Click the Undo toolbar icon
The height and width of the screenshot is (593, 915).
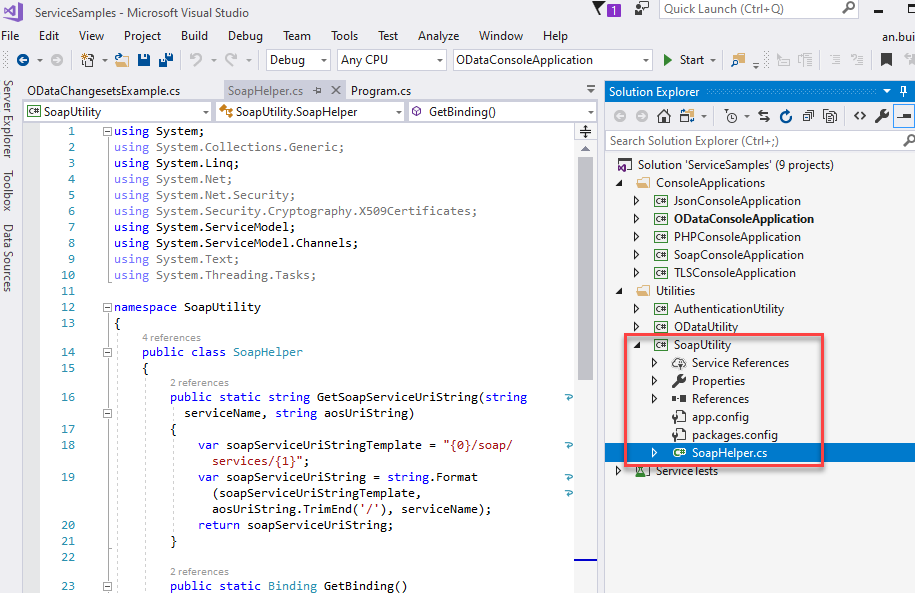(x=196, y=60)
